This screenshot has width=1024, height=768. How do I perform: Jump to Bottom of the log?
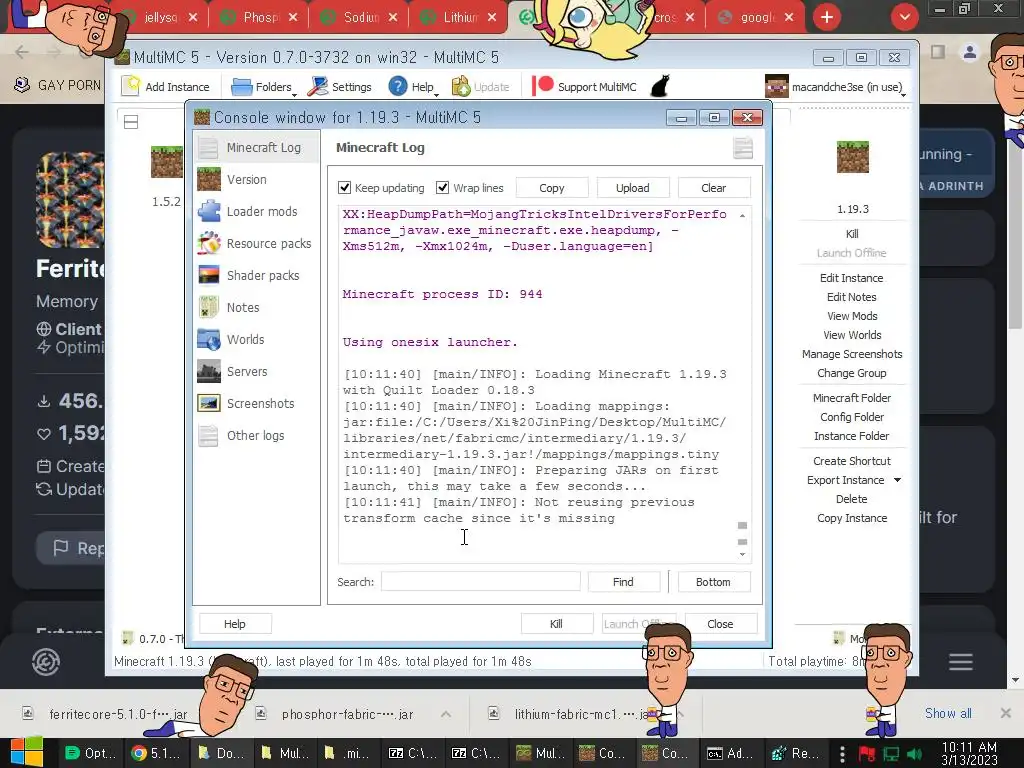click(713, 582)
